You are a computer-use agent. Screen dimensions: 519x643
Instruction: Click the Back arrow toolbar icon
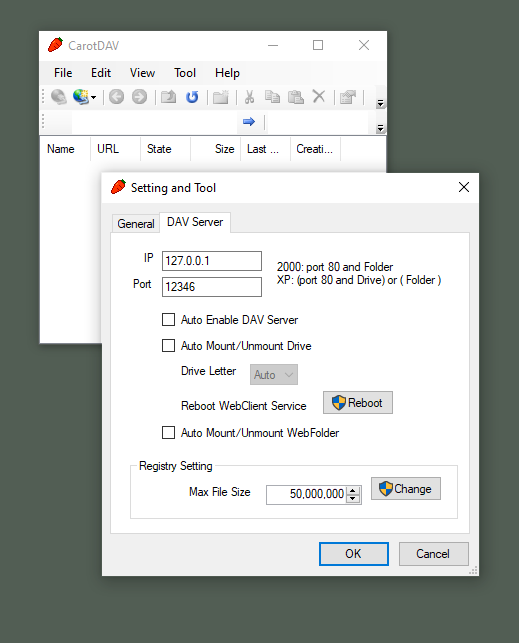(x=116, y=97)
